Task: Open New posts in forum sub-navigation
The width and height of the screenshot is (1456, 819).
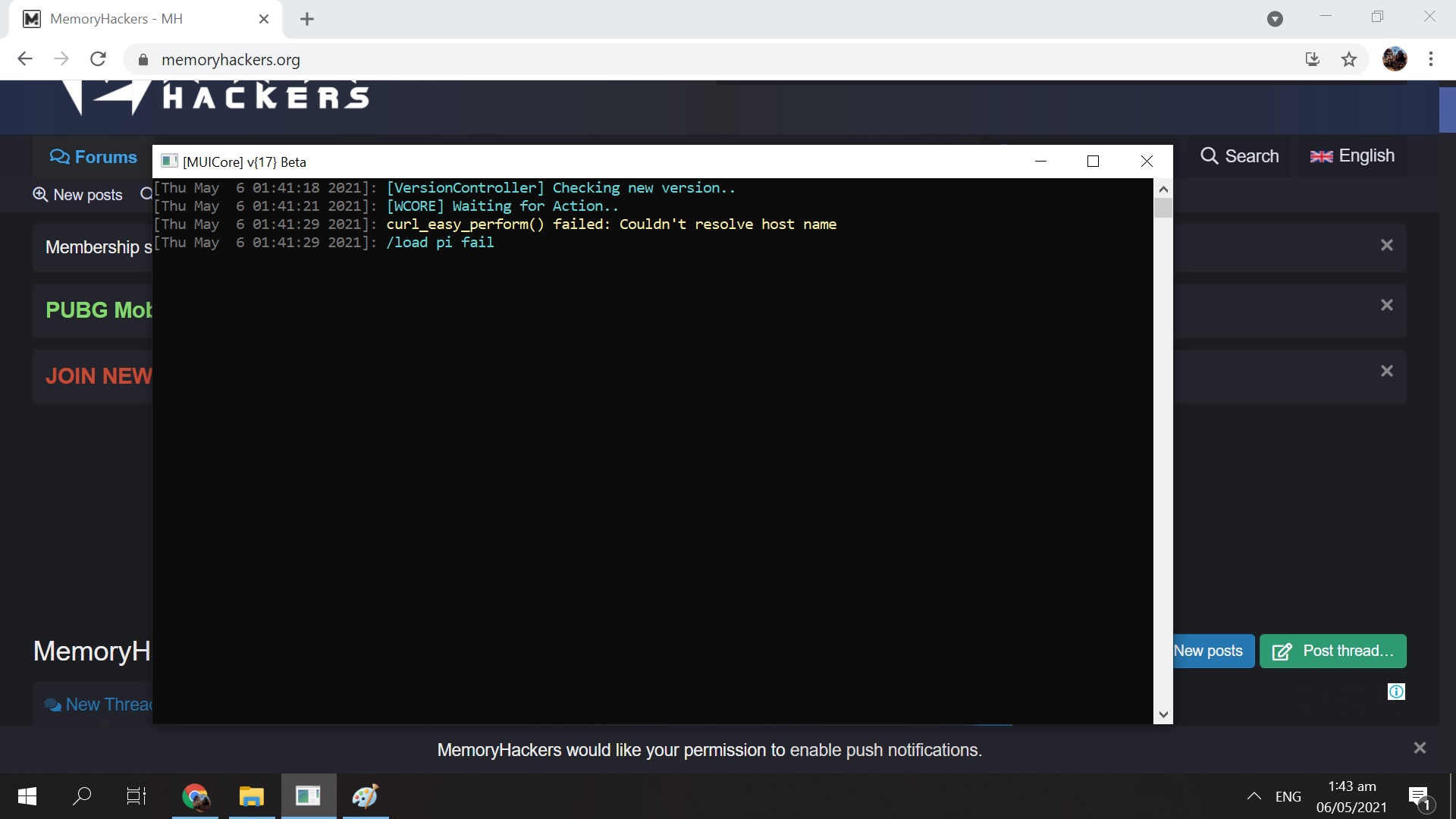Action: pyautogui.click(x=77, y=195)
